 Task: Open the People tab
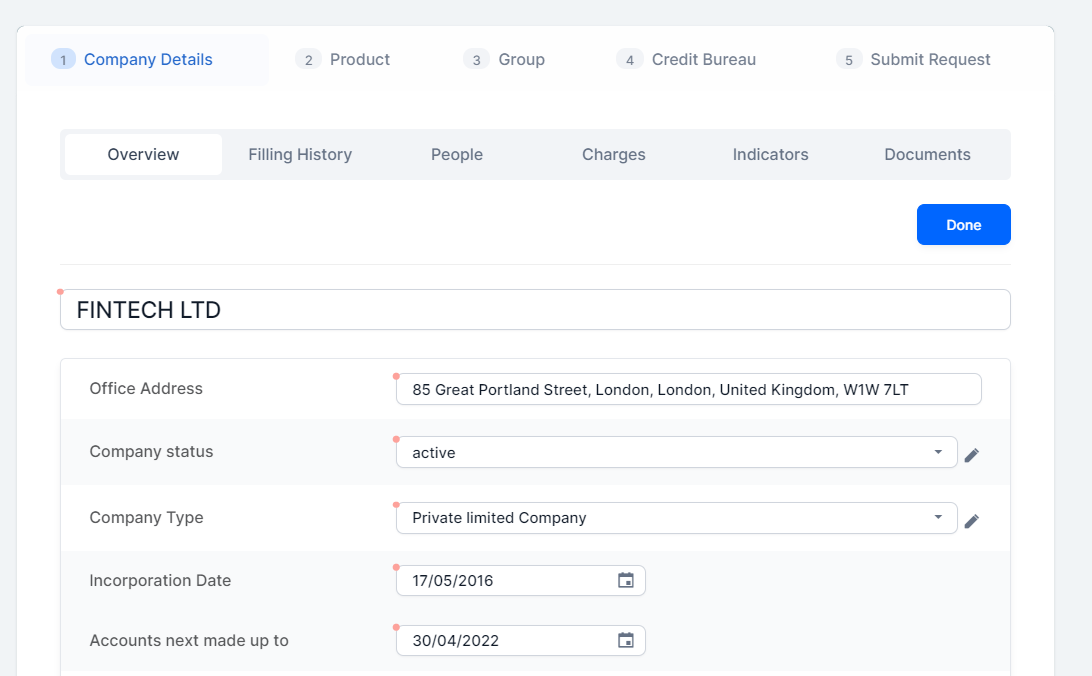[457, 154]
